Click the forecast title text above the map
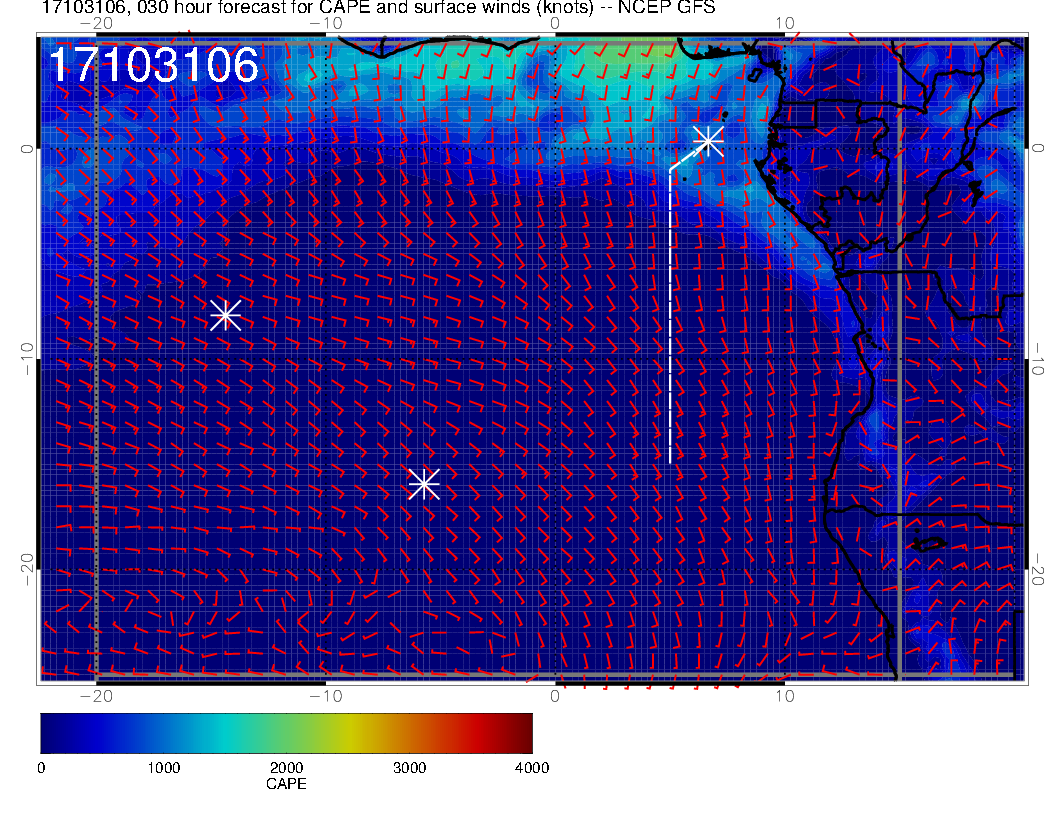This screenshot has width=1056, height=816. [378, 8]
